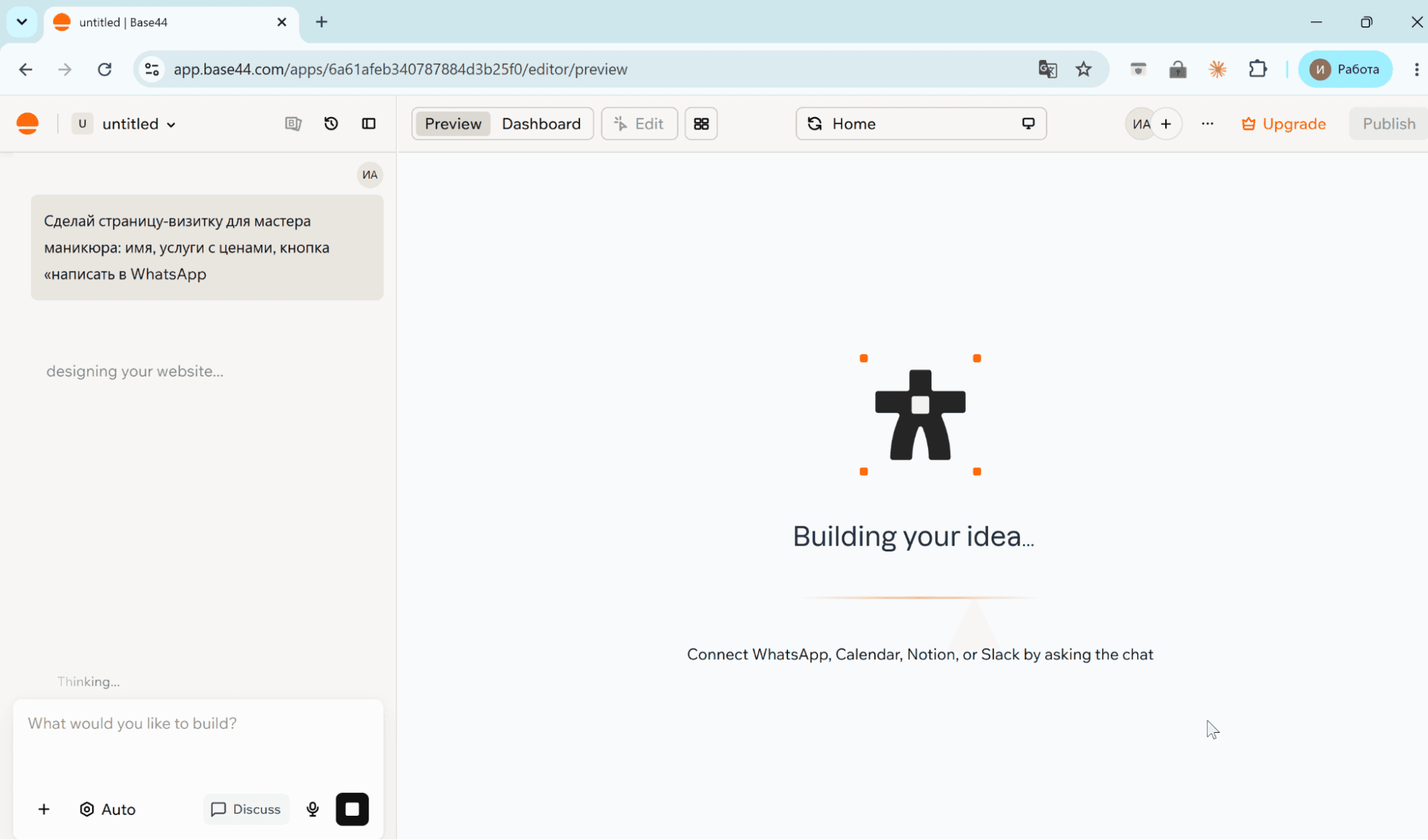Add a collaborator with the plus icon
This screenshot has width=1428, height=840.
point(1166,124)
